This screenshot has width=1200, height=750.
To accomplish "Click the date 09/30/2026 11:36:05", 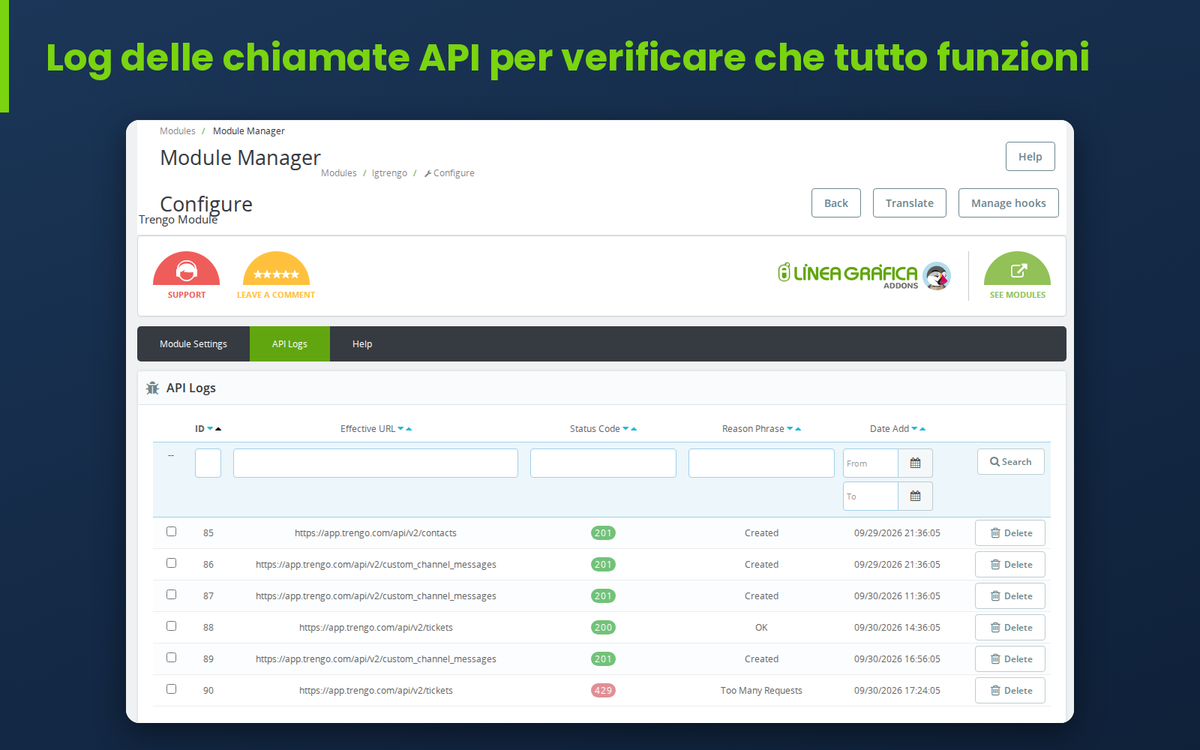I will (897, 596).
